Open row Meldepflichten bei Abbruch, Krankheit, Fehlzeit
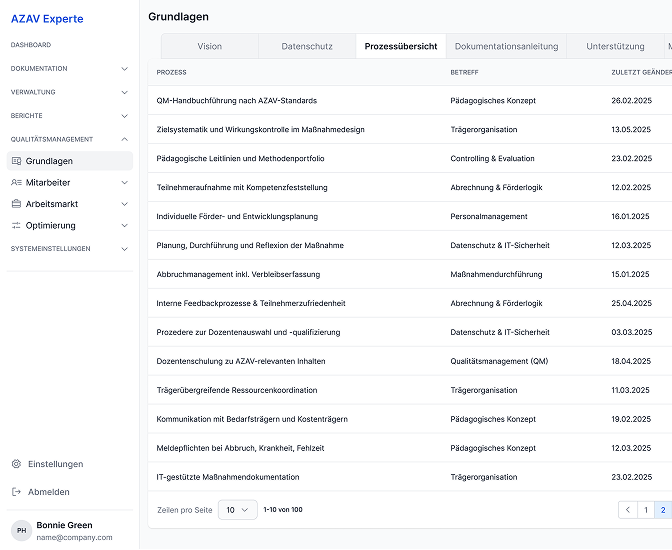Image resolution: width=672 pixels, height=550 pixels. pyautogui.click(x=410, y=448)
